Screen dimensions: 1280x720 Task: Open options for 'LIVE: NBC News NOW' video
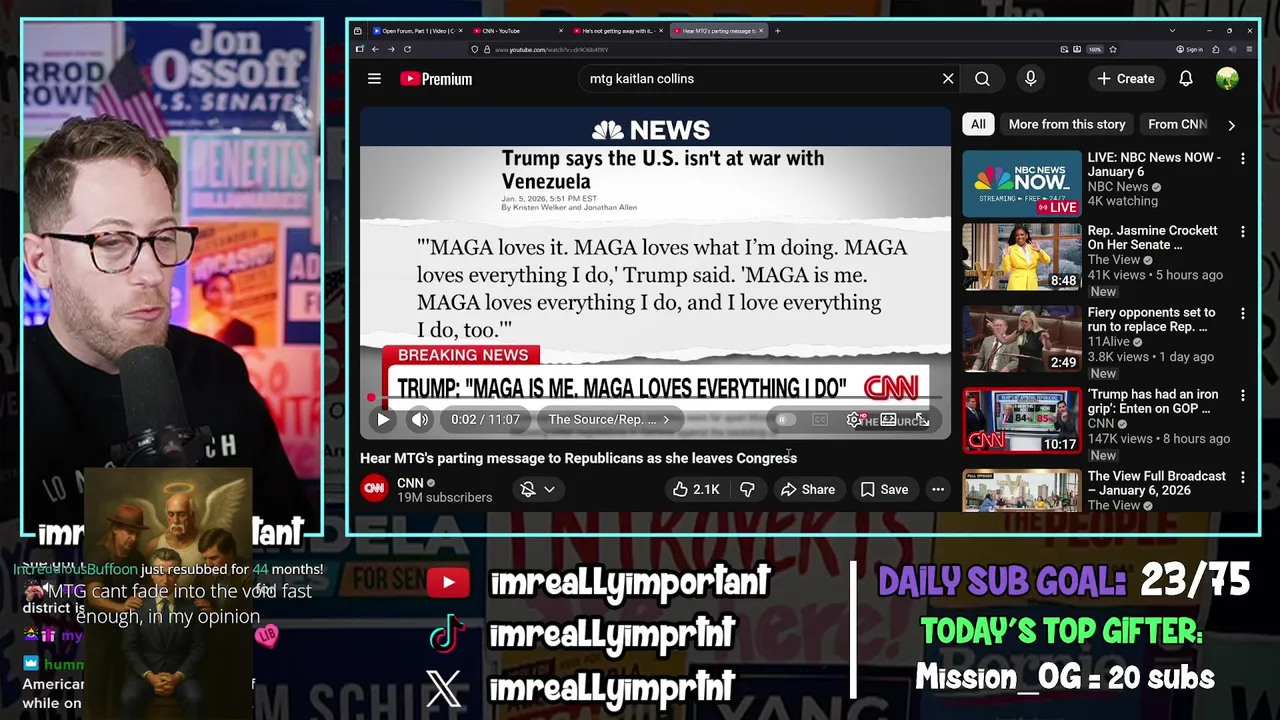pyautogui.click(x=1243, y=159)
